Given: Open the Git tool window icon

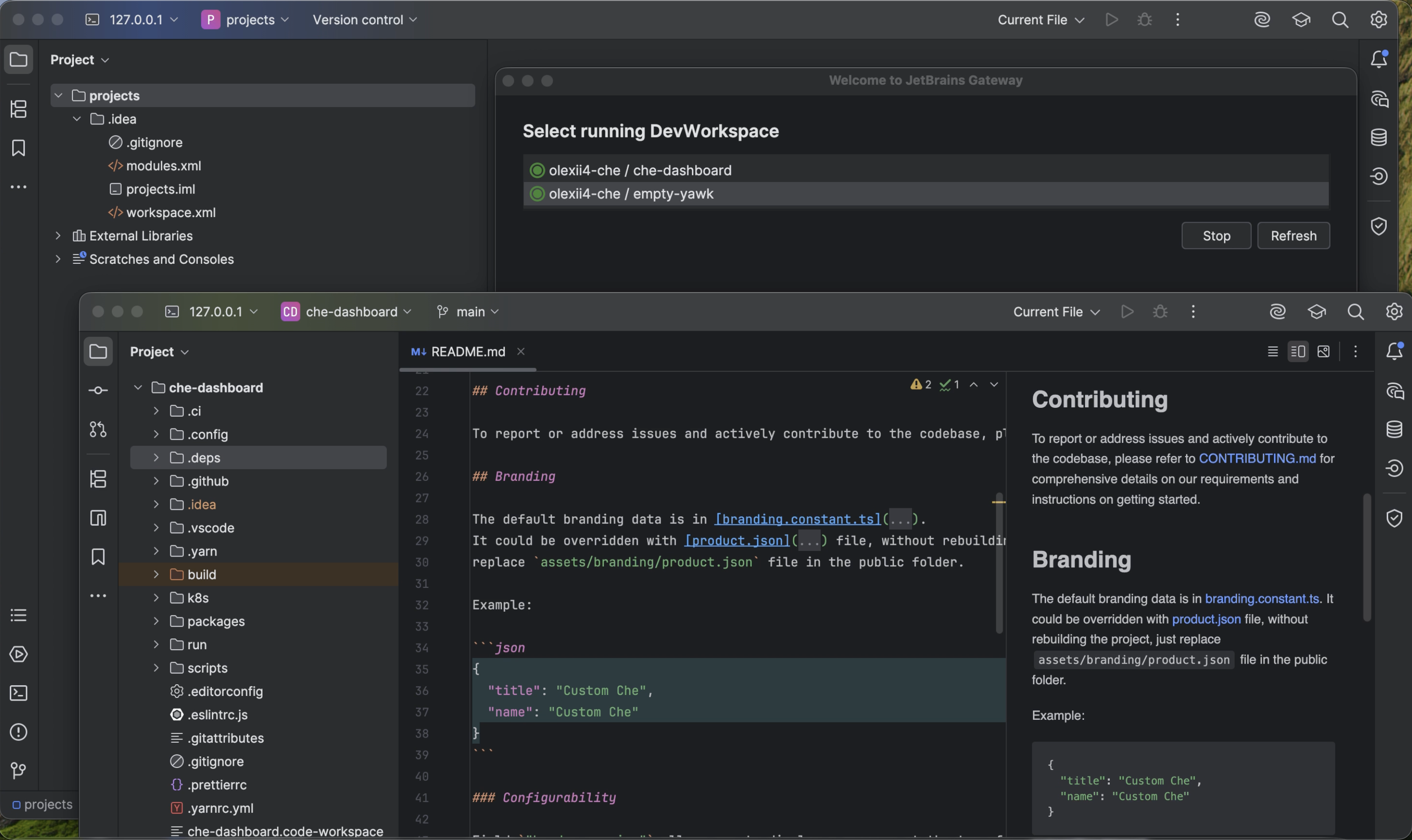Looking at the screenshot, I should [18, 770].
